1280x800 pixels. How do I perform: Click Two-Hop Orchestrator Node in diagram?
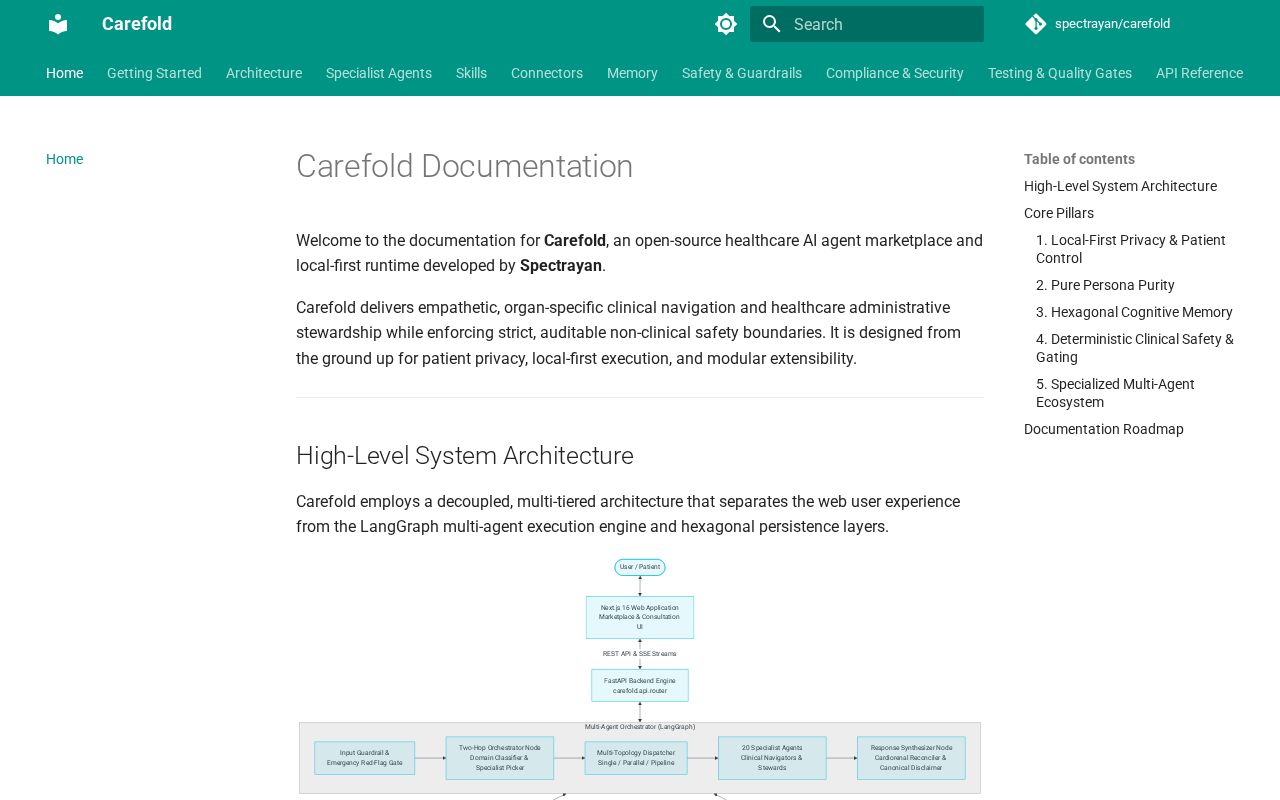[x=500, y=758]
